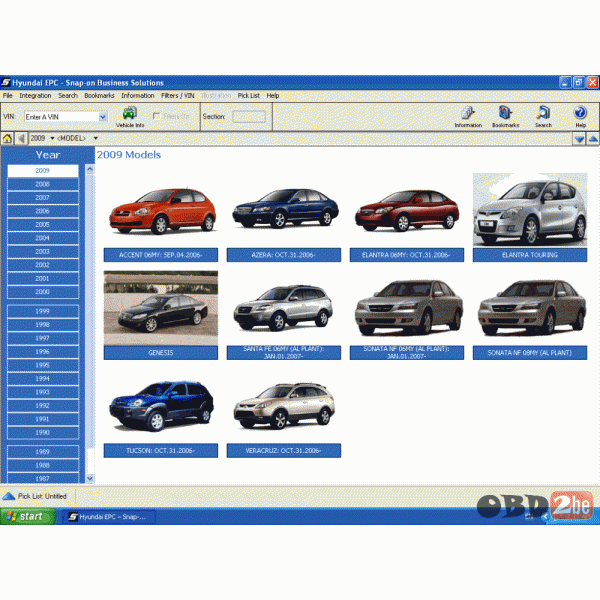
Task: Expand the VIN combo box dropdown arrow
Action: (103, 117)
